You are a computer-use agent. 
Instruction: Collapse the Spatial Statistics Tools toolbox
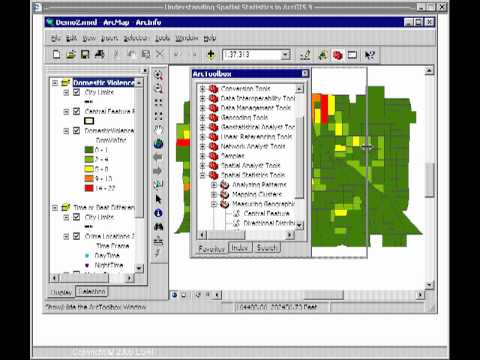click(x=202, y=175)
